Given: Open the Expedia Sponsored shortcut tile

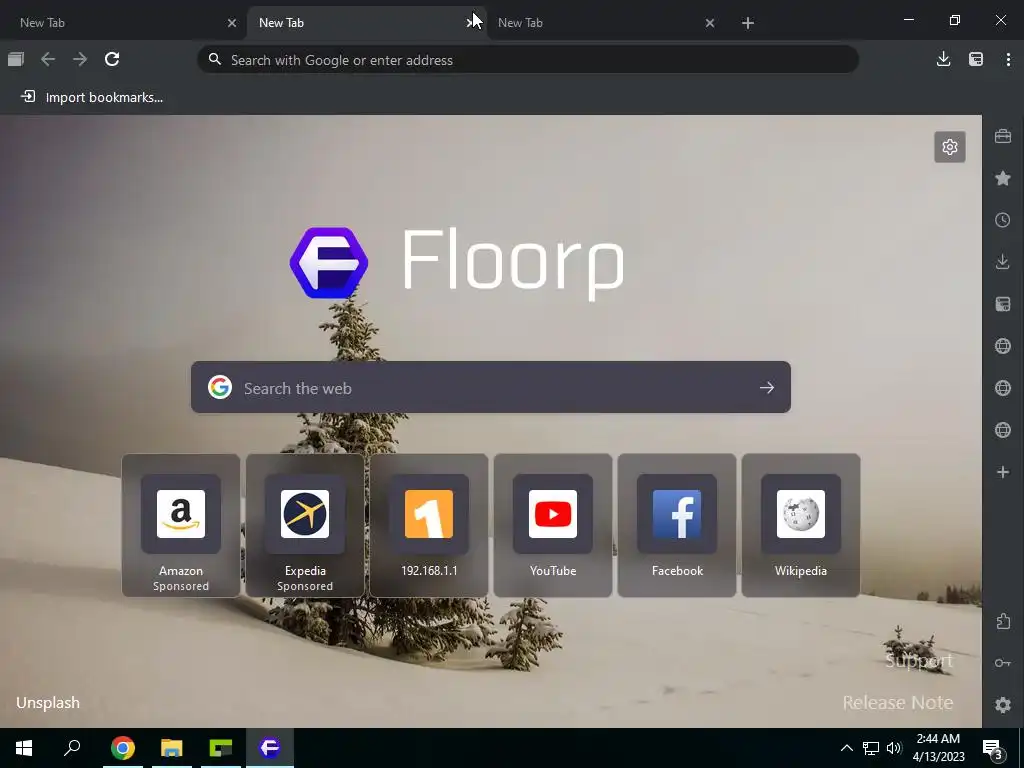Looking at the screenshot, I should click(x=305, y=525).
